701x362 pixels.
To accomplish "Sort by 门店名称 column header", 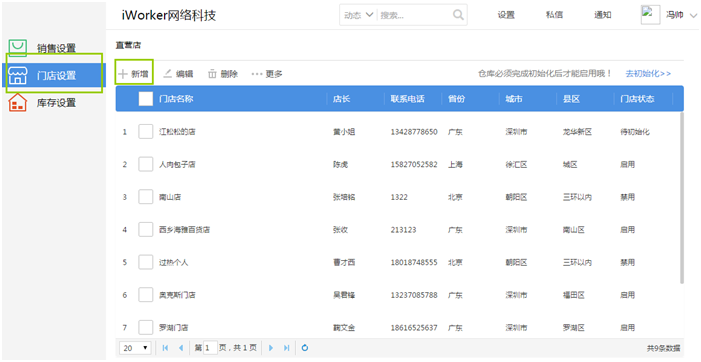I will 176,99.
